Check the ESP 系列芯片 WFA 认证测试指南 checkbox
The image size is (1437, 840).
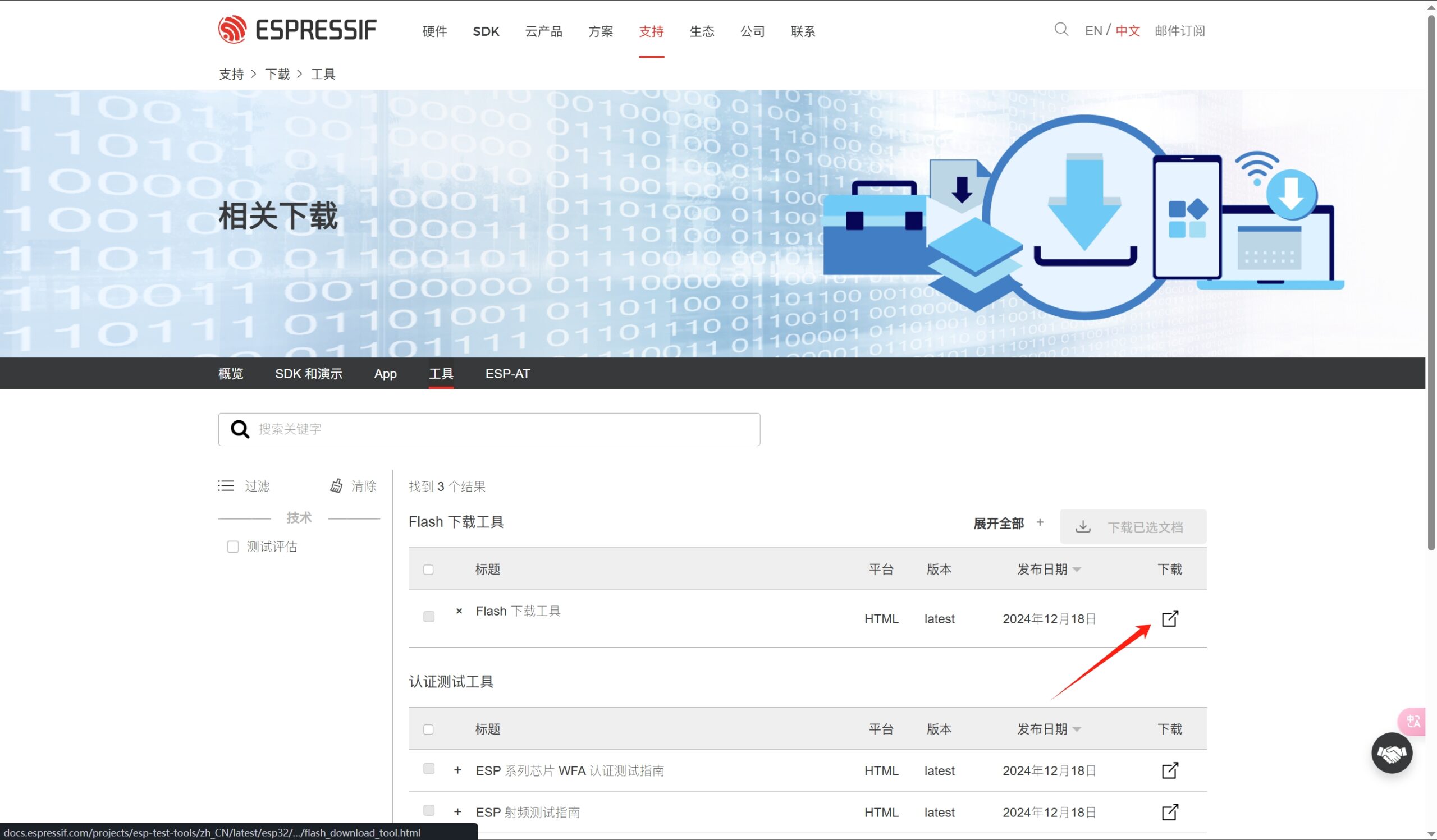click(429, 769)
